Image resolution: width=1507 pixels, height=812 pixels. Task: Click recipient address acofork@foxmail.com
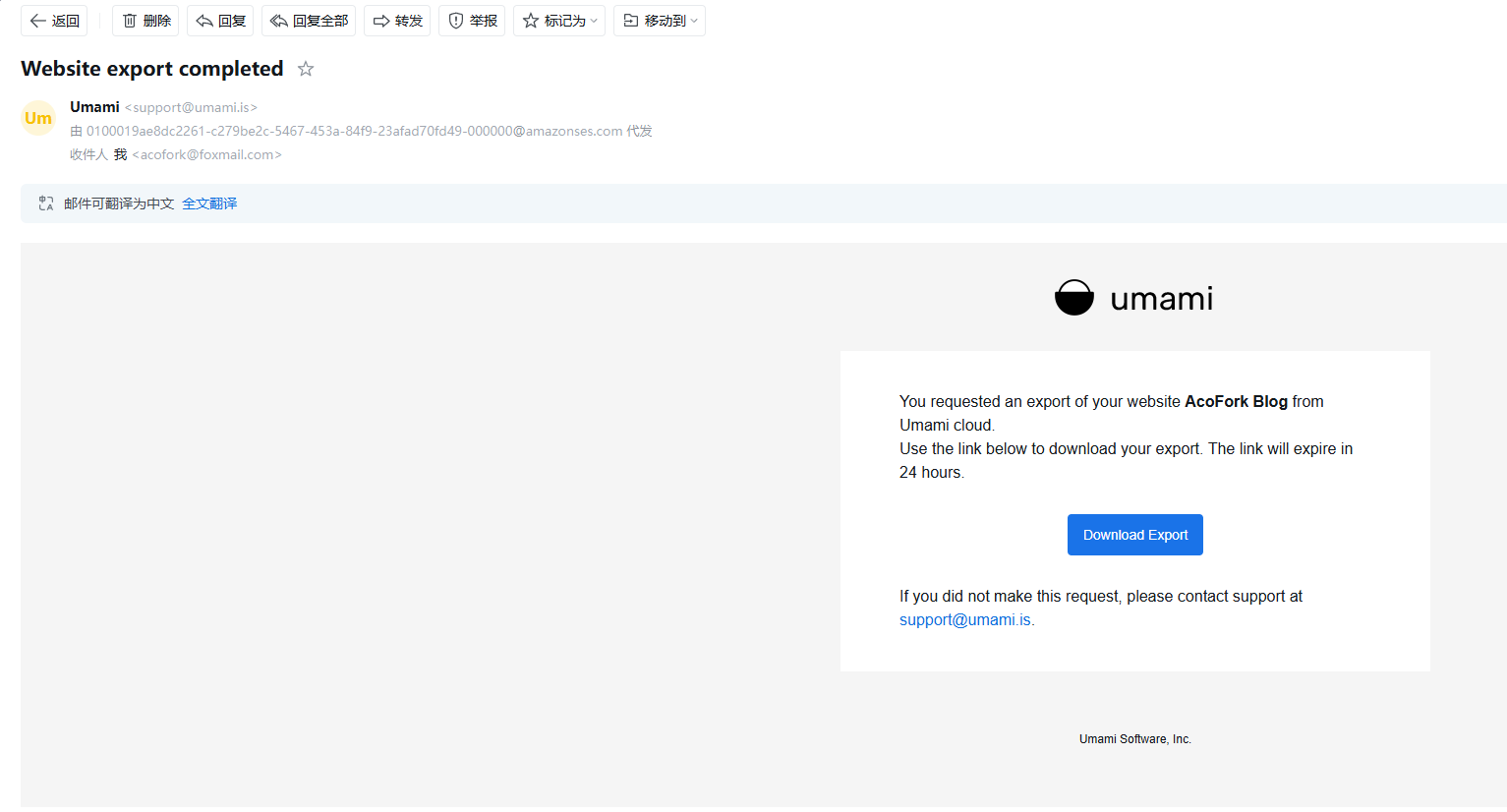pos(206,154)
